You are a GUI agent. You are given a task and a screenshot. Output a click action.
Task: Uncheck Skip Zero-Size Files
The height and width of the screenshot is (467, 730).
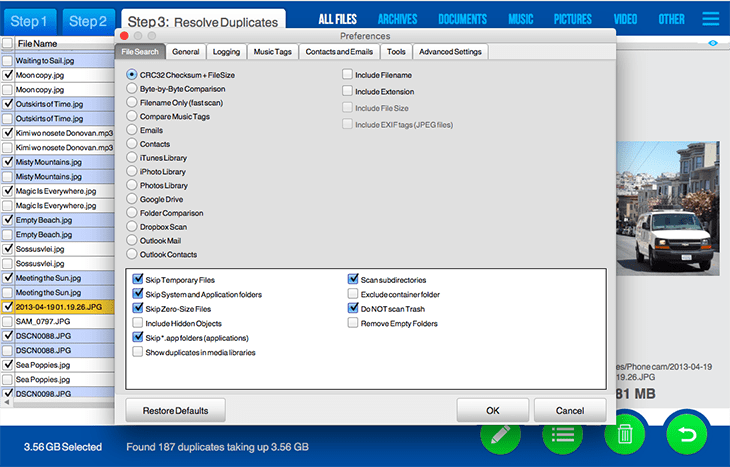138,308
